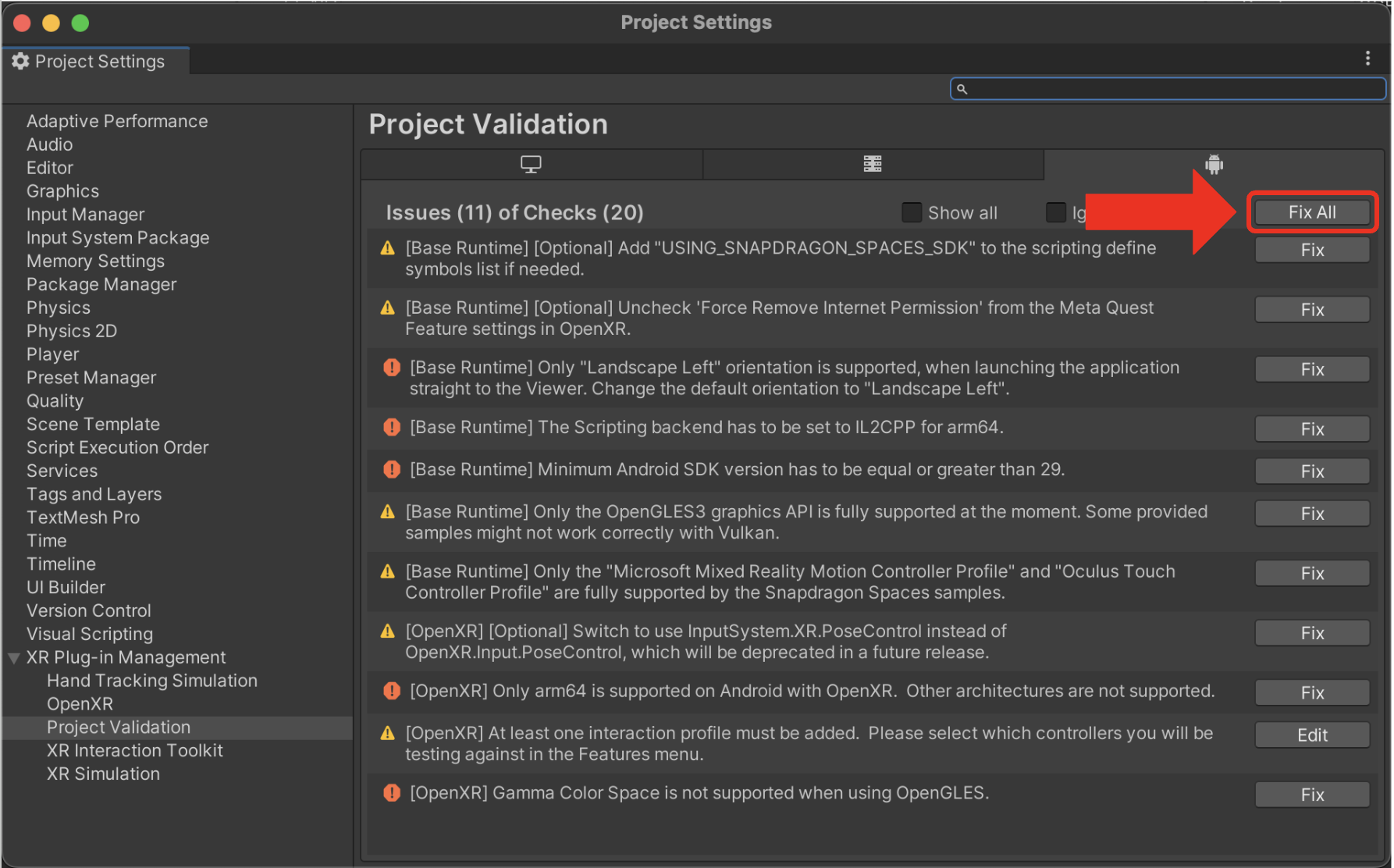Fix the Gamma Color Space issue
Screen dimensions: 1394x868
[1312, 795]
